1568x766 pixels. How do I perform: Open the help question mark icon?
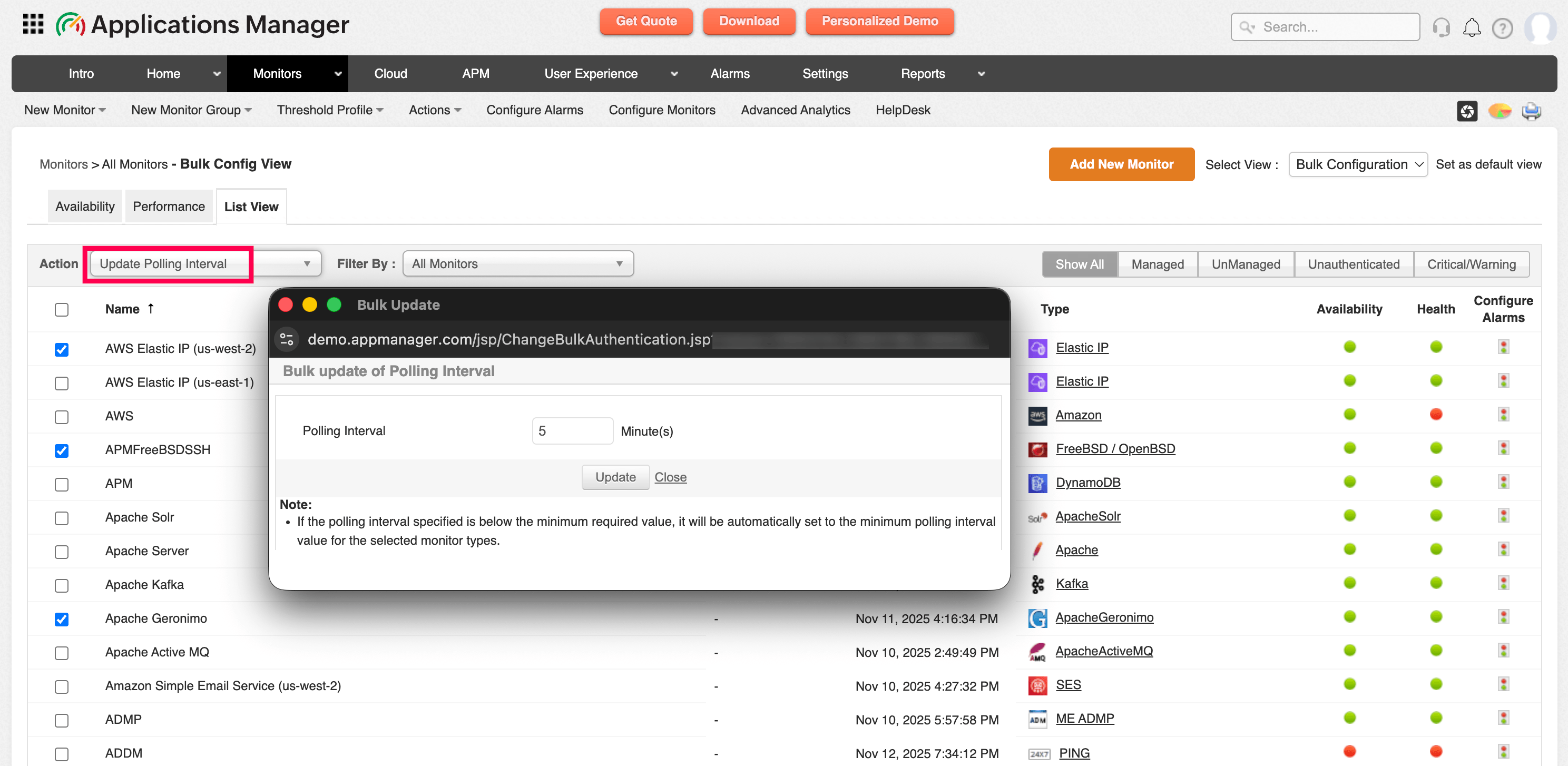pyautogui.click(x=1502, y=28)
